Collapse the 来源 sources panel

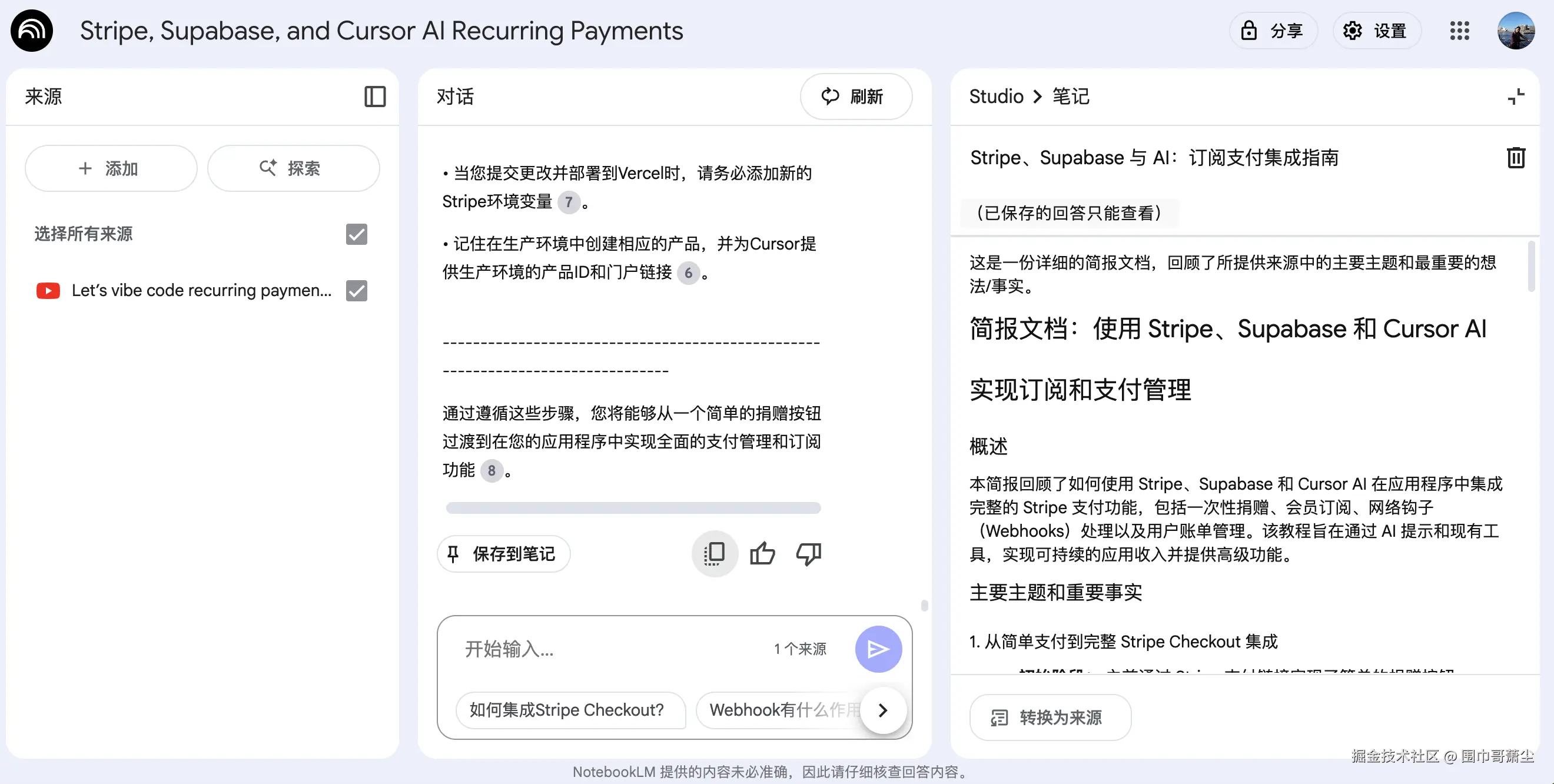pos(374,97)
